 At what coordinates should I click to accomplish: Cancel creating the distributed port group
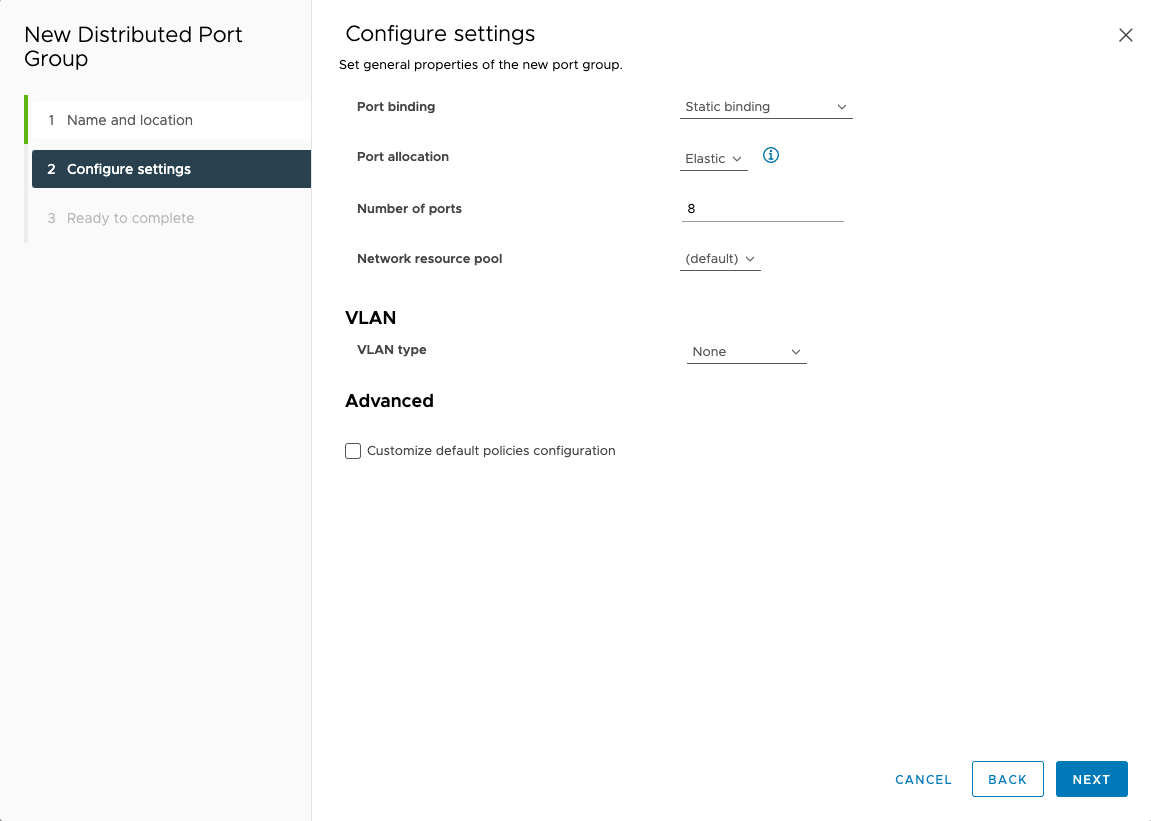922,779
